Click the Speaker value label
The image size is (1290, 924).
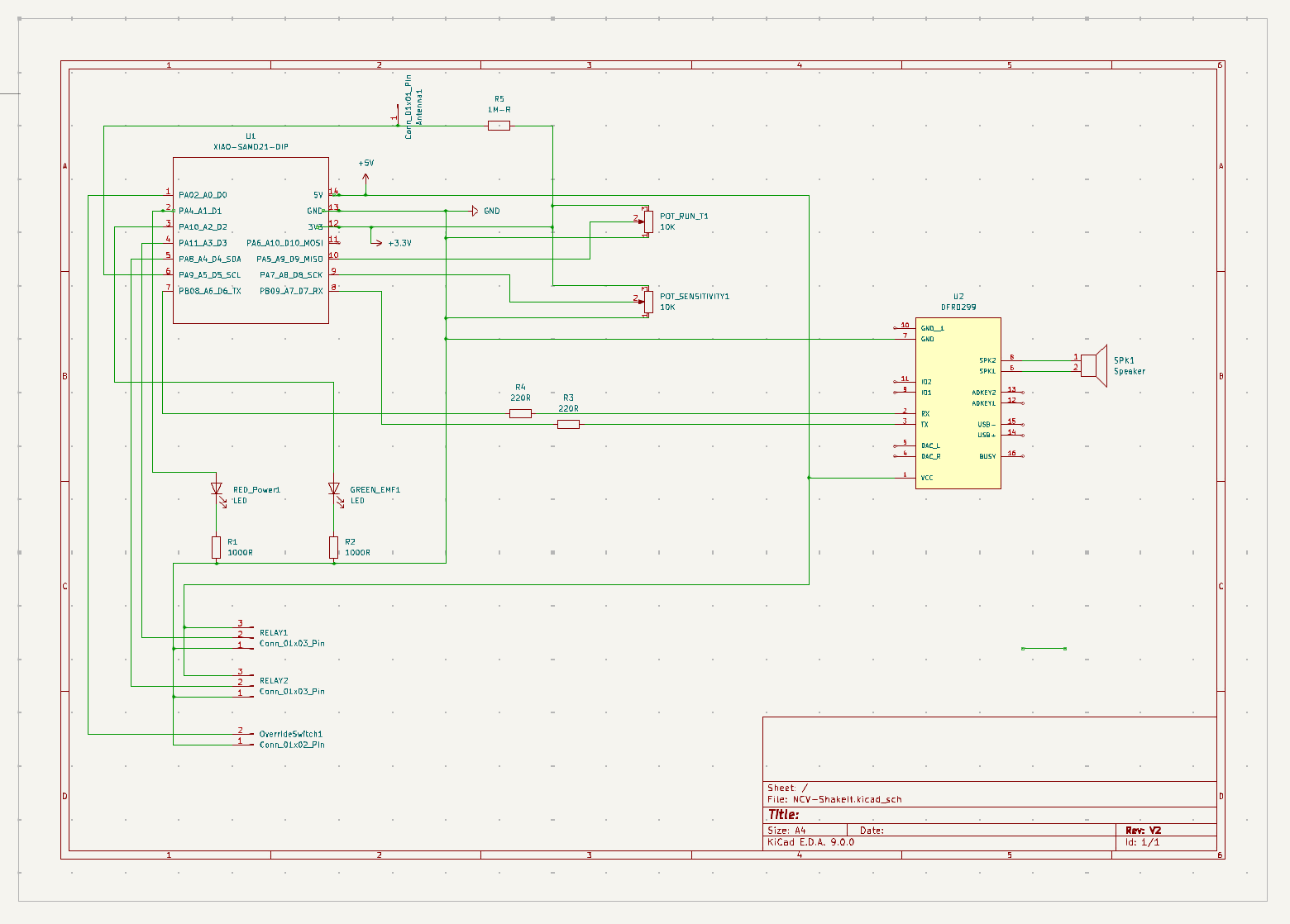tap(1130, 371)
